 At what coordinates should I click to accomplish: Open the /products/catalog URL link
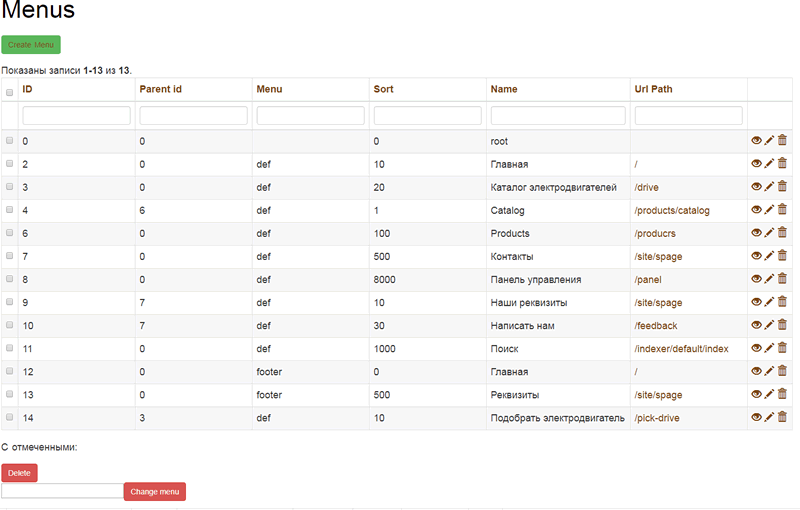[x=672, y=211]
